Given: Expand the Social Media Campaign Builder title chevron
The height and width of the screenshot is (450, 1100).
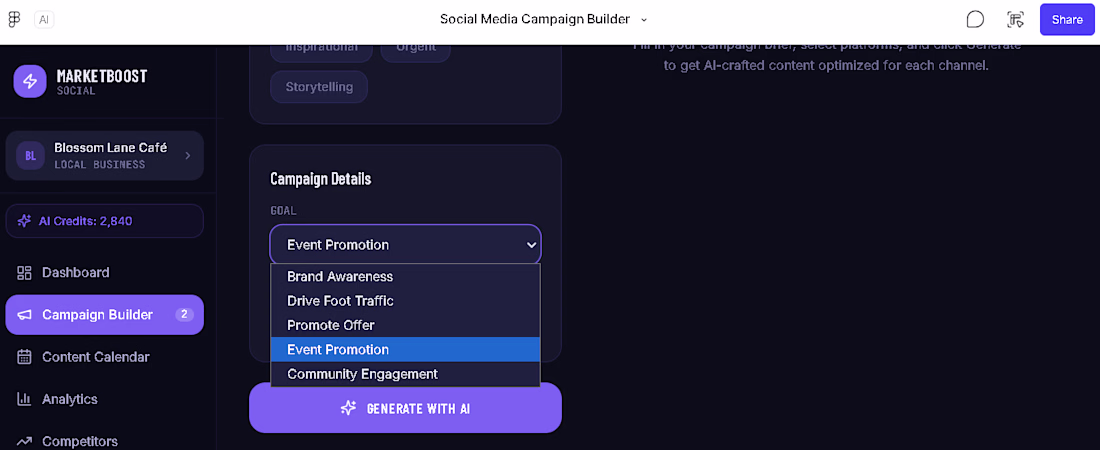Looking at the screenshot, I should 644,20.
